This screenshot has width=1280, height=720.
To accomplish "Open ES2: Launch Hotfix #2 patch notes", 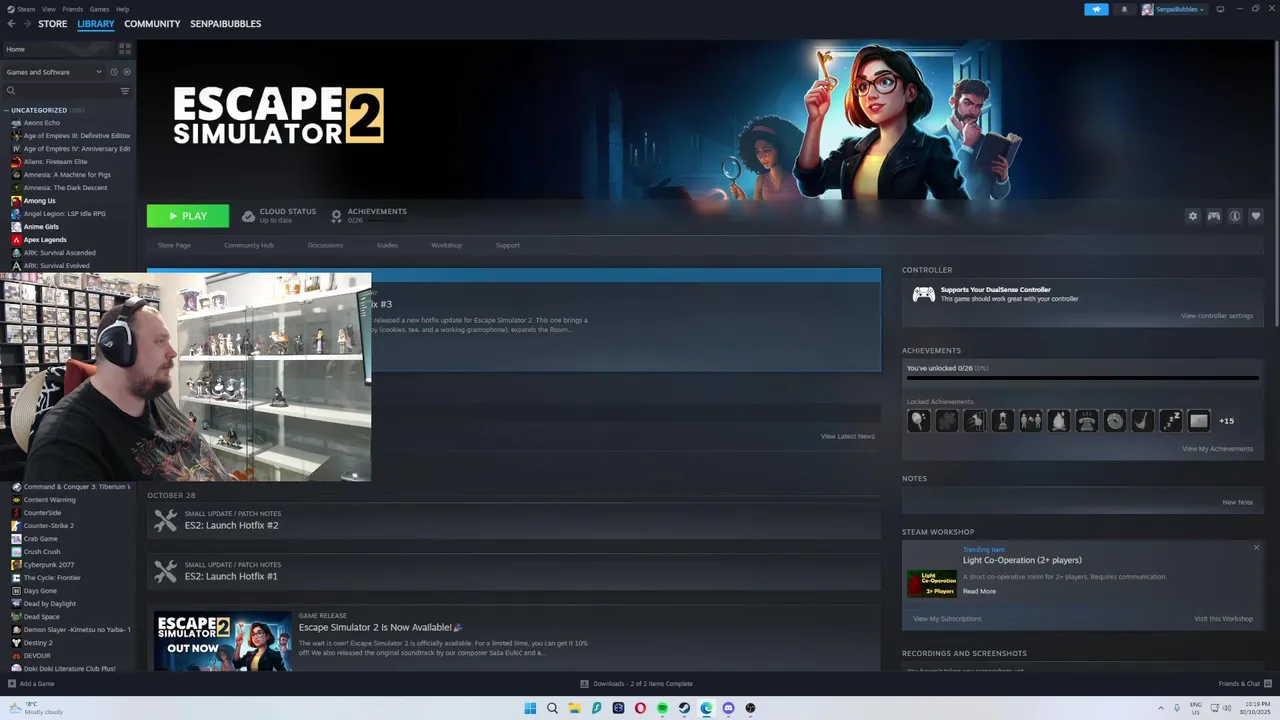I will (513, 520).
